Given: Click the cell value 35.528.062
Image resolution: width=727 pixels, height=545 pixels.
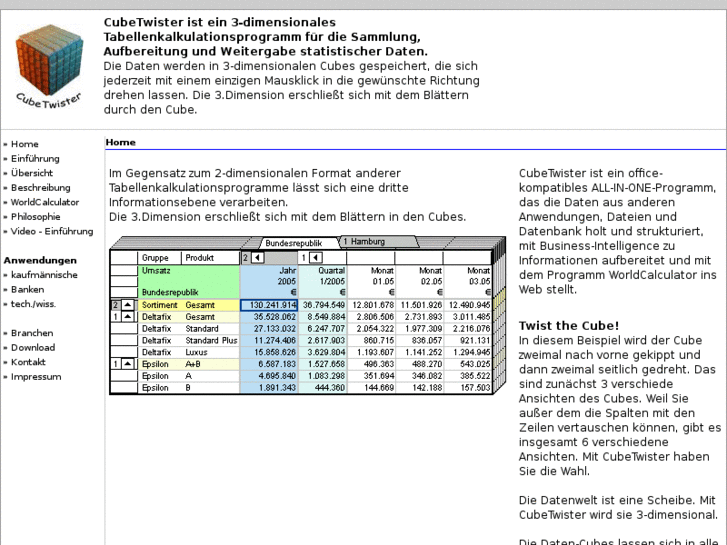Looking at the screenshot, I should [269, 317].
